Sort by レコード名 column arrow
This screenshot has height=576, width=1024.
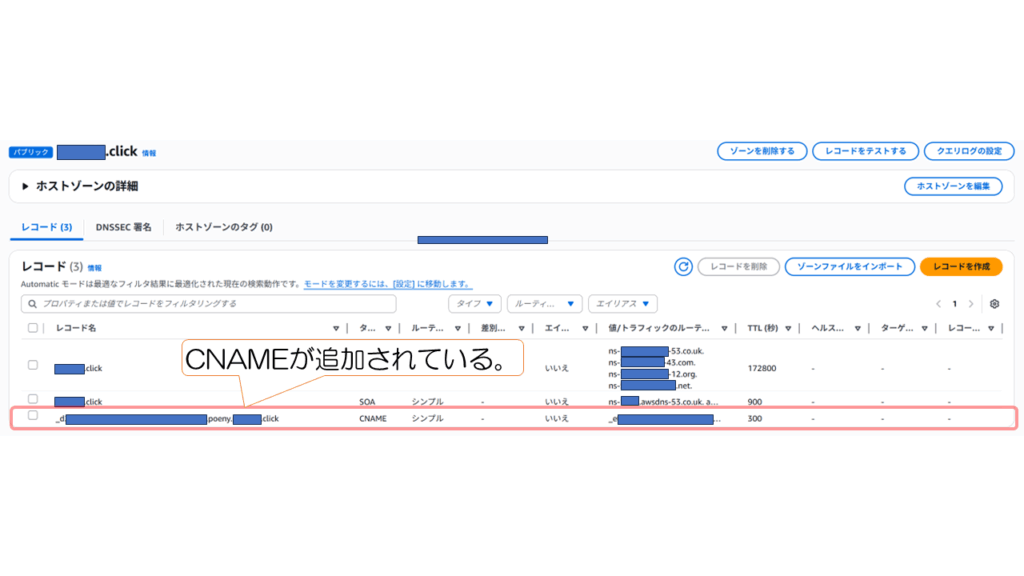pyautogui.click(x=336, y=328)
